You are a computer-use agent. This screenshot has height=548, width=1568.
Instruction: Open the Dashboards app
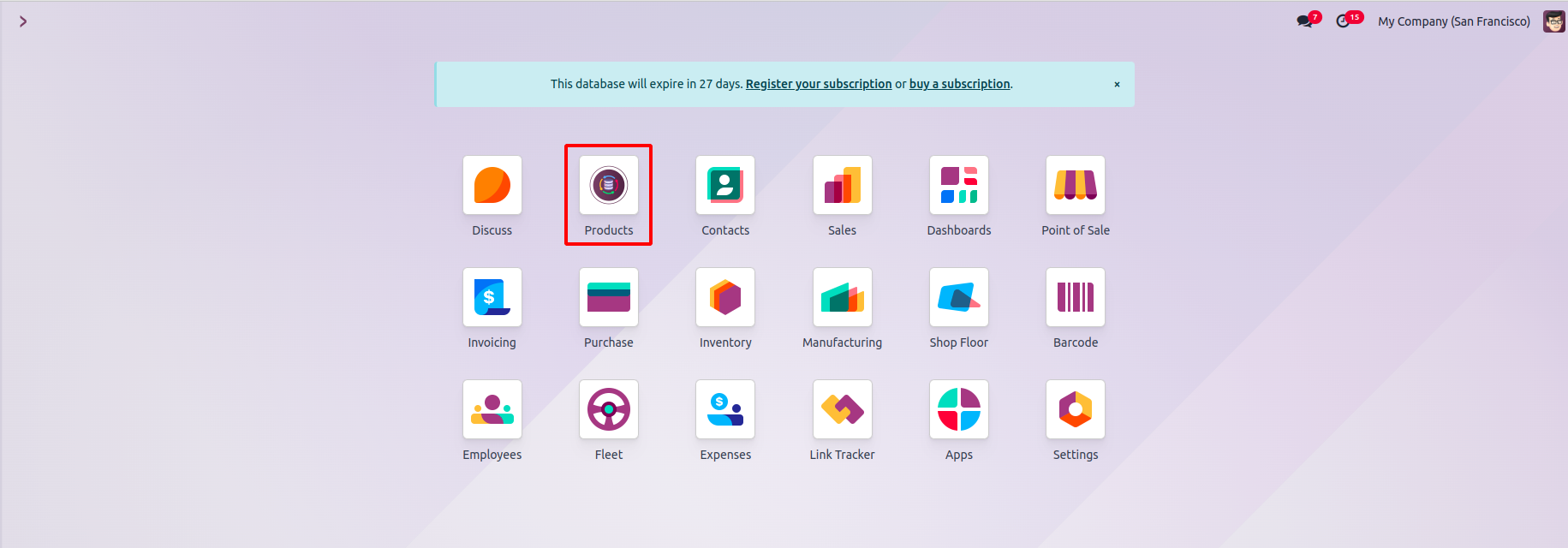click(959, 185)
